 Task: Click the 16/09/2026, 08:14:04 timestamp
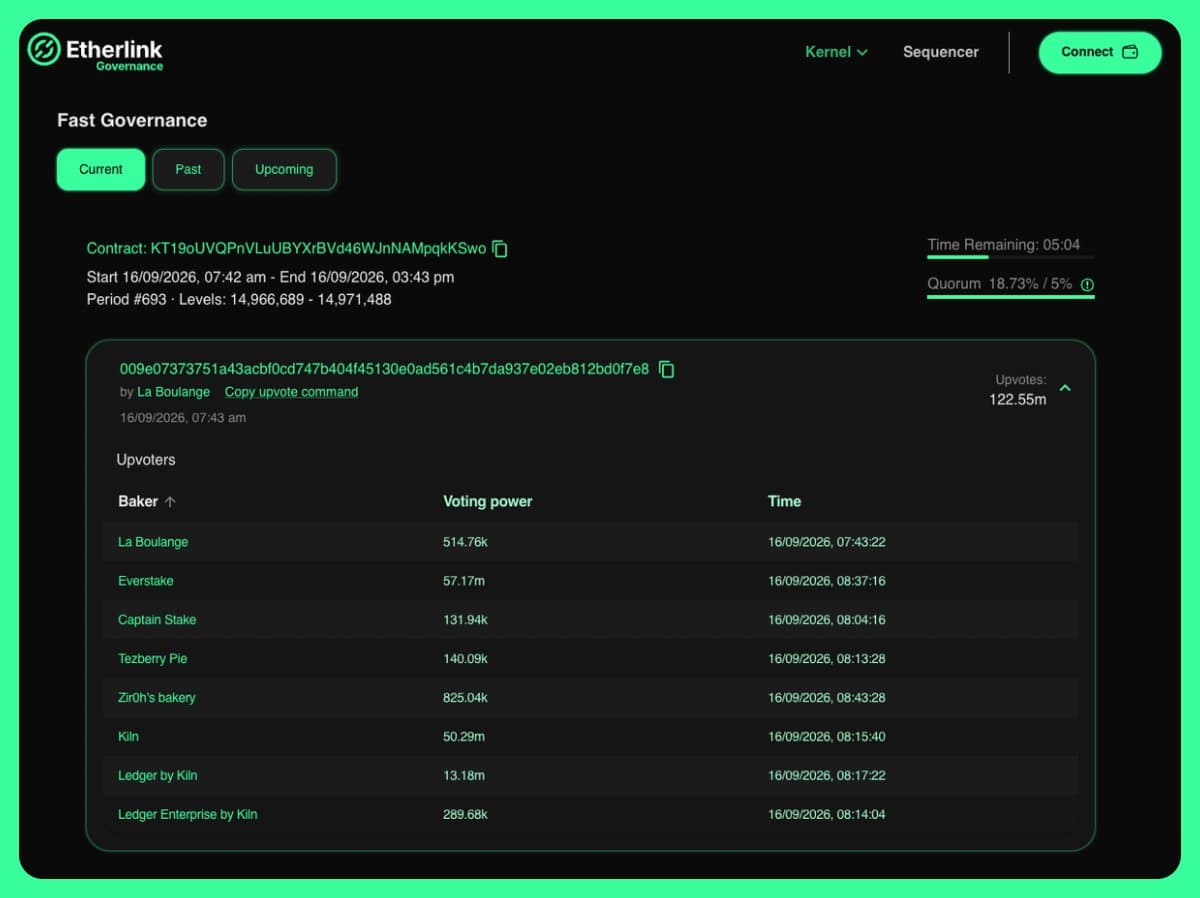[x=827, y=815]
